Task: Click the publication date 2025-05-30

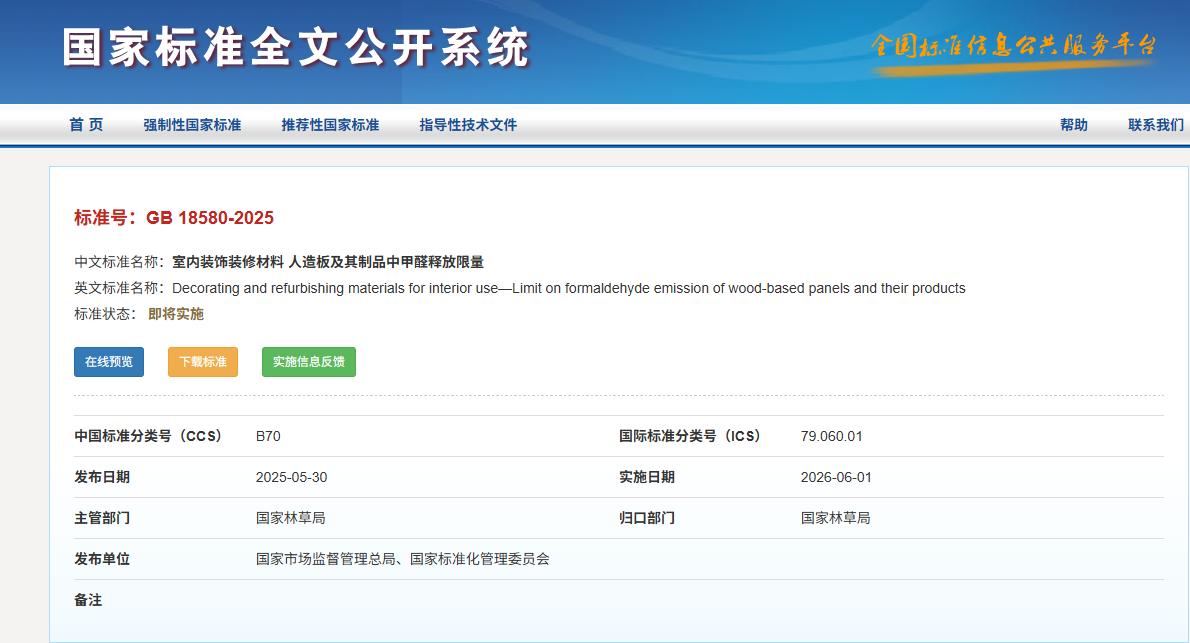Action: pyautogui.click(x=291, y=477)
